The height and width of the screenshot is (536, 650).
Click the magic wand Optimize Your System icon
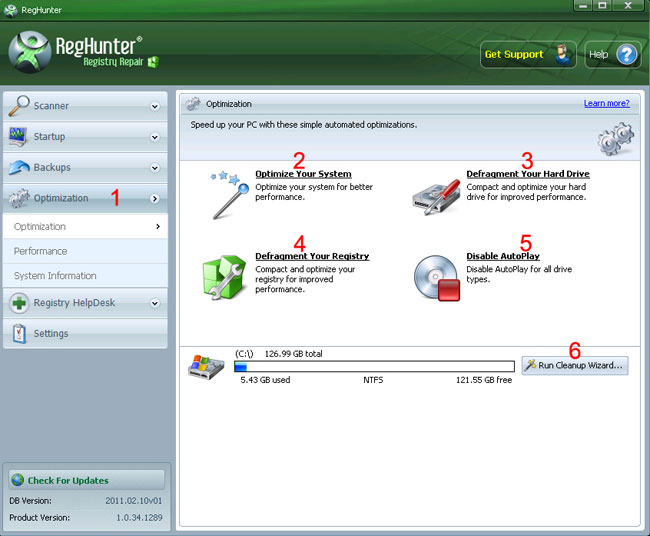228,194
